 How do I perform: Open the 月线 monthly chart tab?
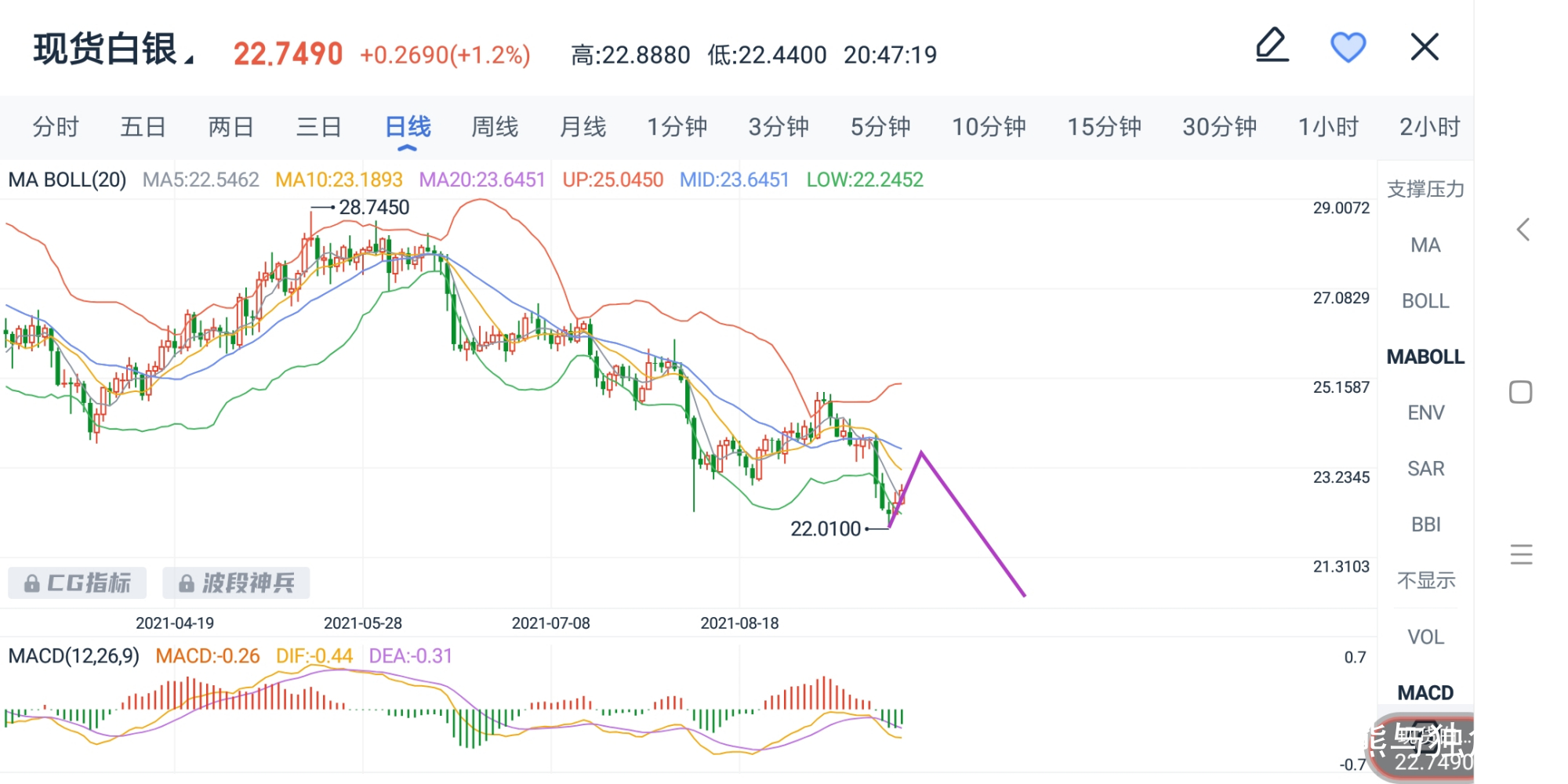click(583, 126)
